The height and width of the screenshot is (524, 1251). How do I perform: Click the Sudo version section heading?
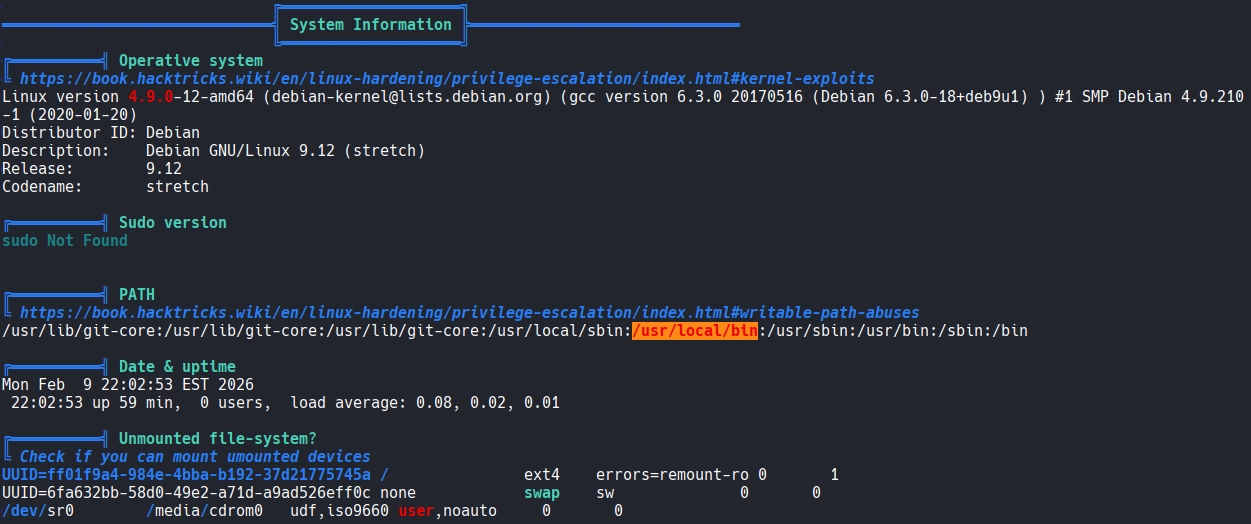172,222
